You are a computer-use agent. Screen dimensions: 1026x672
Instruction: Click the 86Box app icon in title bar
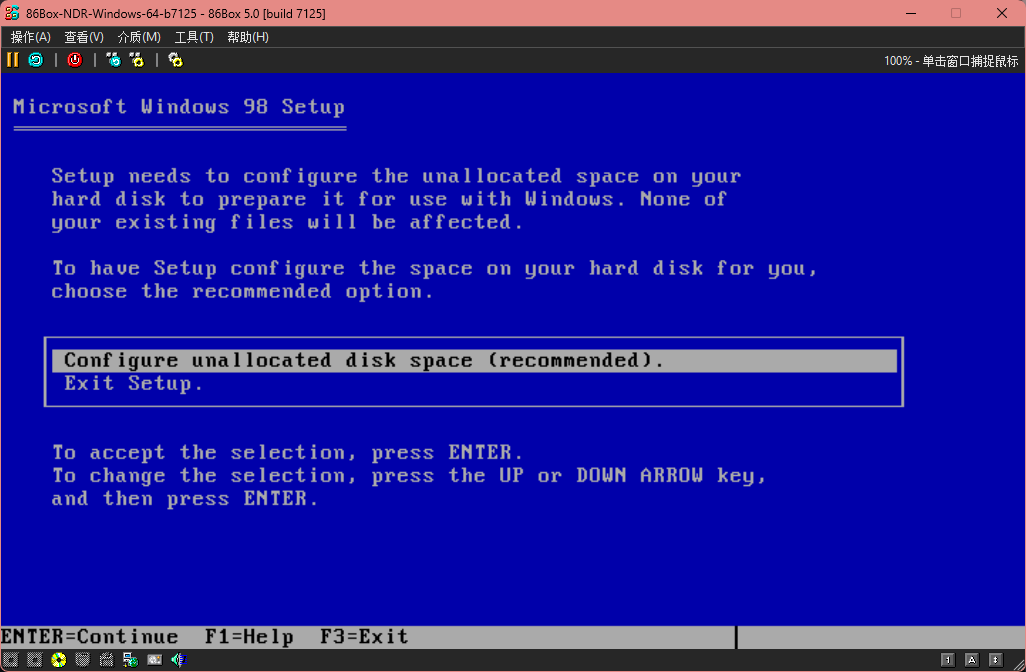pos(12,13)
